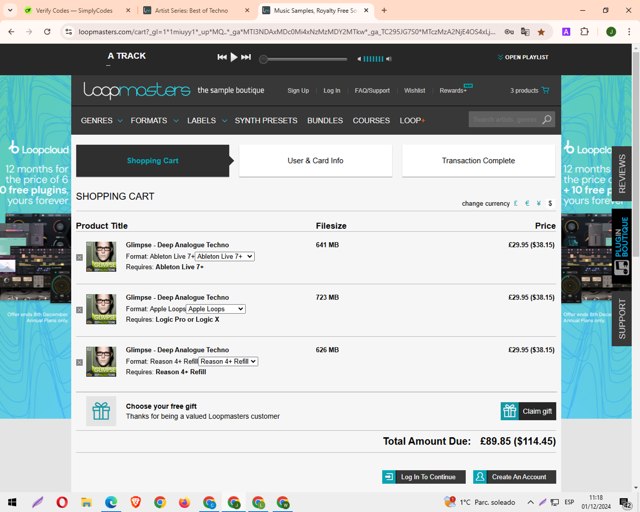Expand the Labels menu

207,120
